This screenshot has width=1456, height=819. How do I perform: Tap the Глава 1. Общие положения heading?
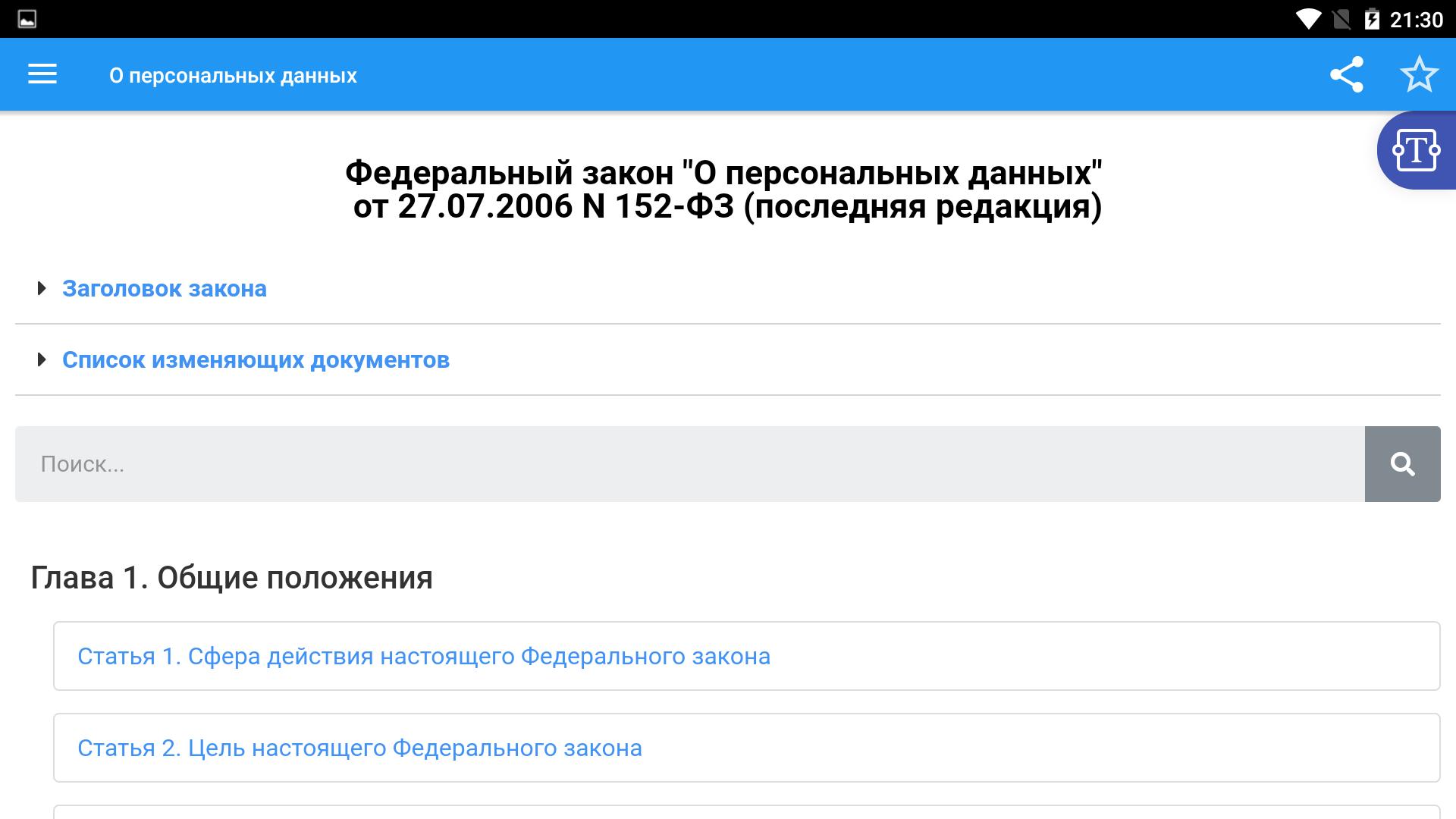[x=231, y=578]
